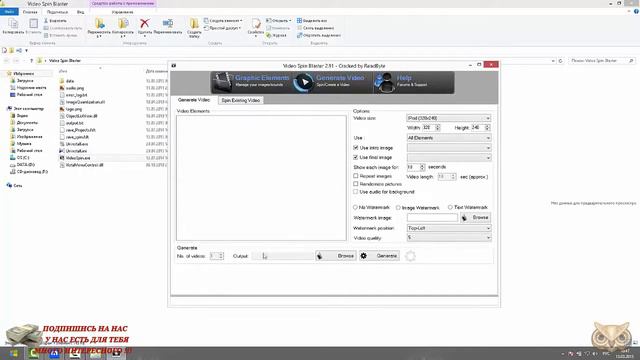Click the Width spinner field
The image size is (640, 360).
pos(431,128)
